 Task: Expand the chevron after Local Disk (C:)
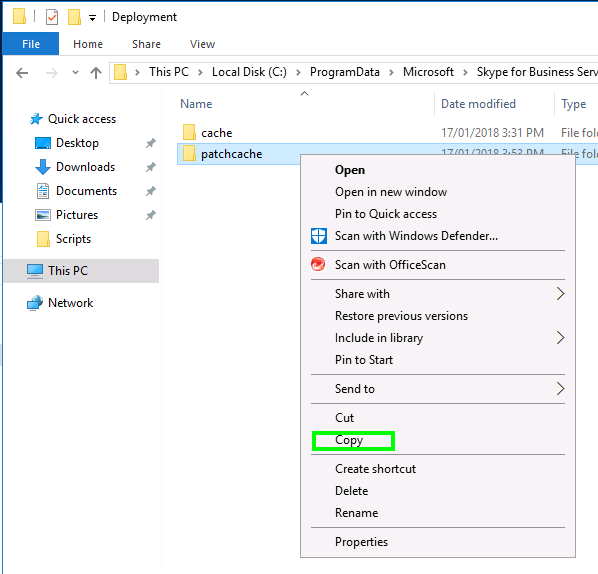(x=298, y=72)
